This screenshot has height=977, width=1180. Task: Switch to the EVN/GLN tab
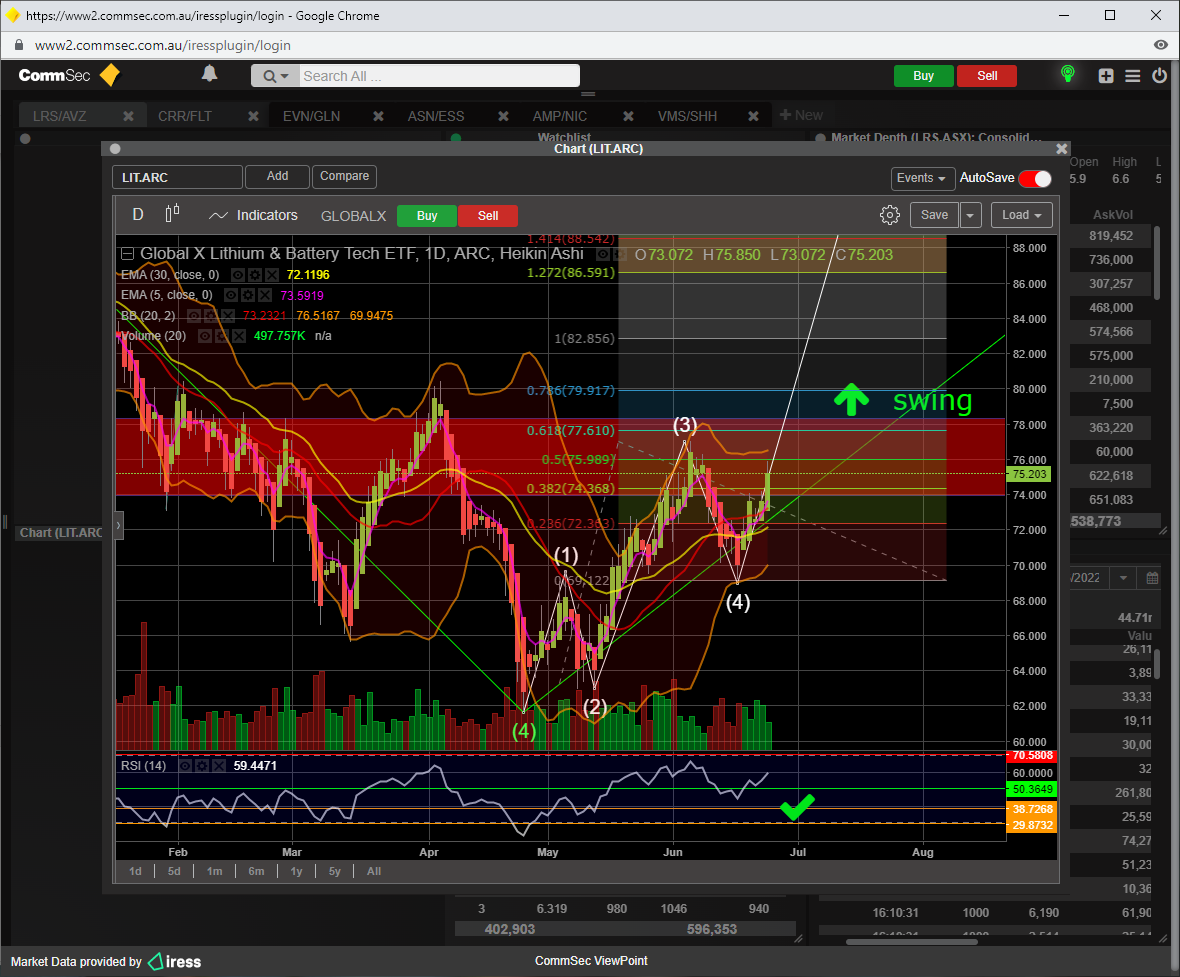[312, 116]
